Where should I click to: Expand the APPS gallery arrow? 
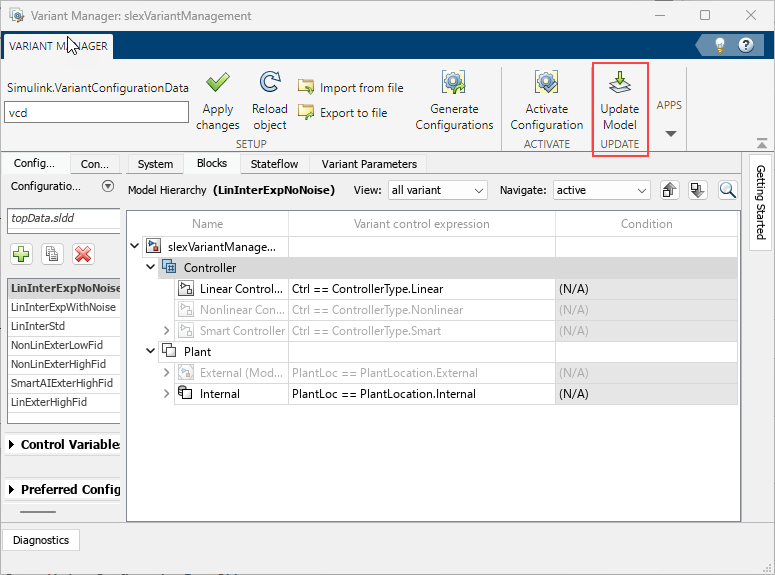(x=671, y=133)
